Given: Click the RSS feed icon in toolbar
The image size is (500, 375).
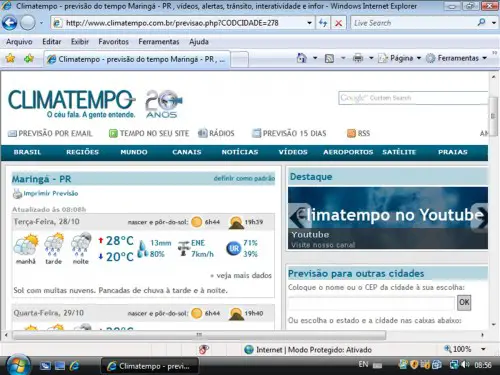Looking at the screenshot, I should coord(329,58).
